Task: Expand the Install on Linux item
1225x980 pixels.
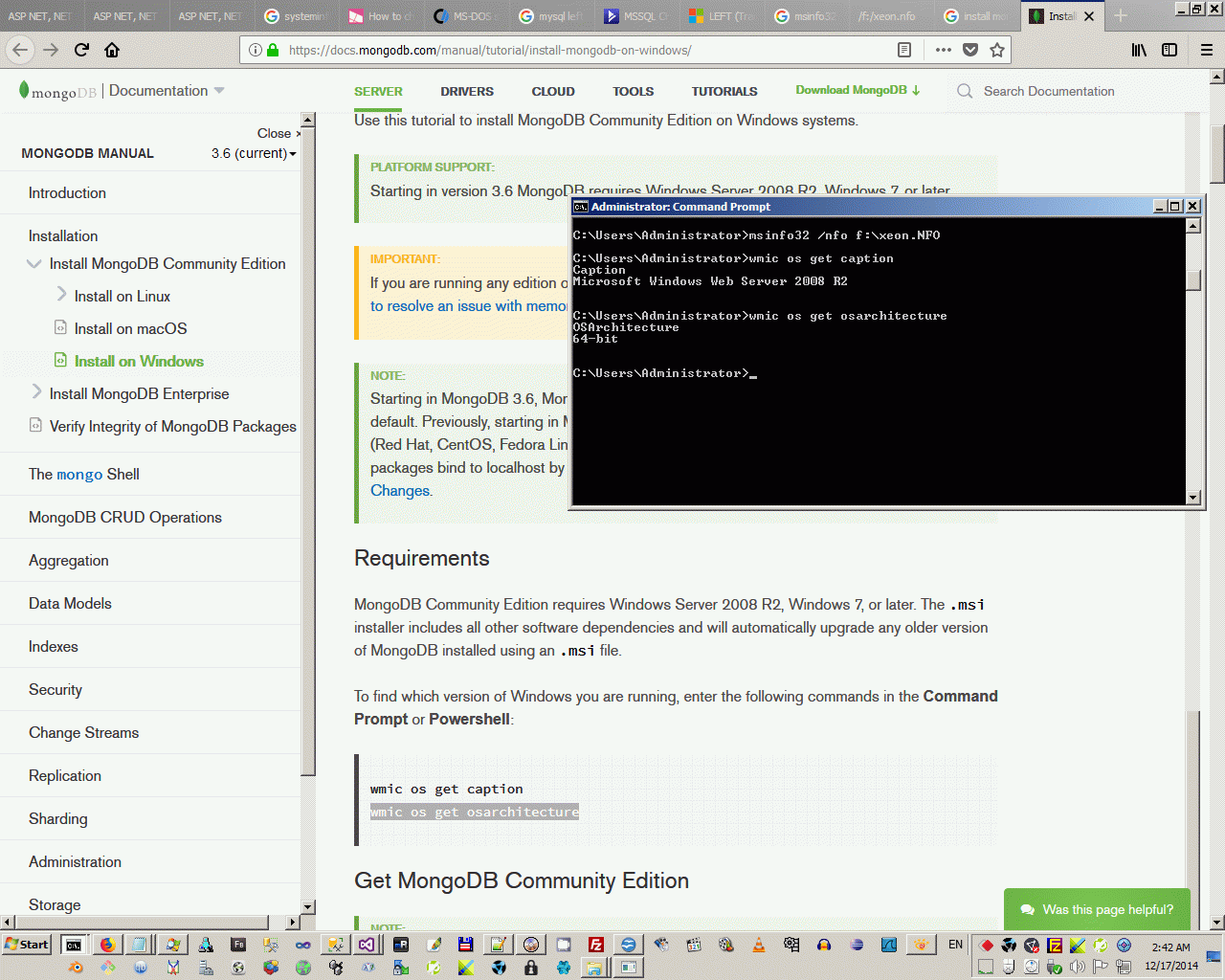Action: 61,296
